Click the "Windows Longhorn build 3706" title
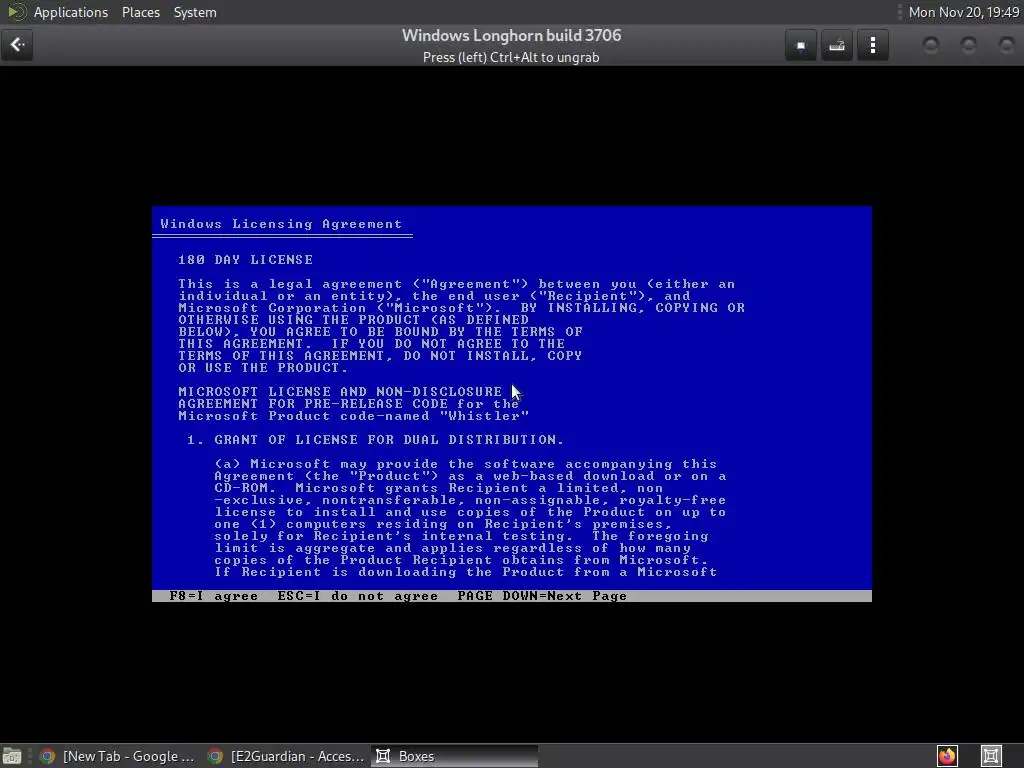Image resolution: width=1024 pixels, height=768 pixels. 511,35
